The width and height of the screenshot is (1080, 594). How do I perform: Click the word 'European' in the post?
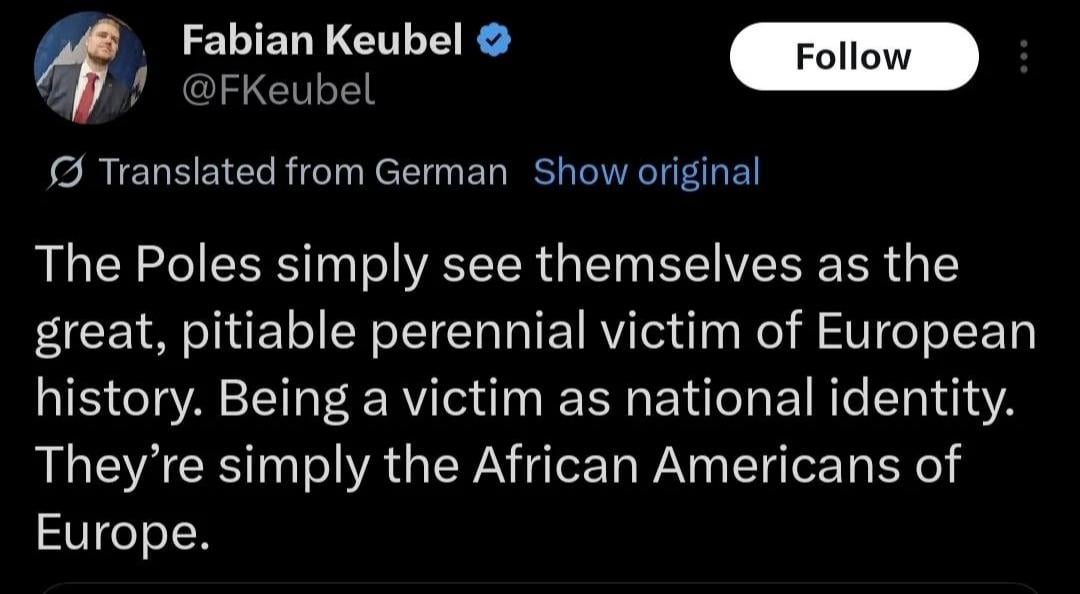pos(928,333)
